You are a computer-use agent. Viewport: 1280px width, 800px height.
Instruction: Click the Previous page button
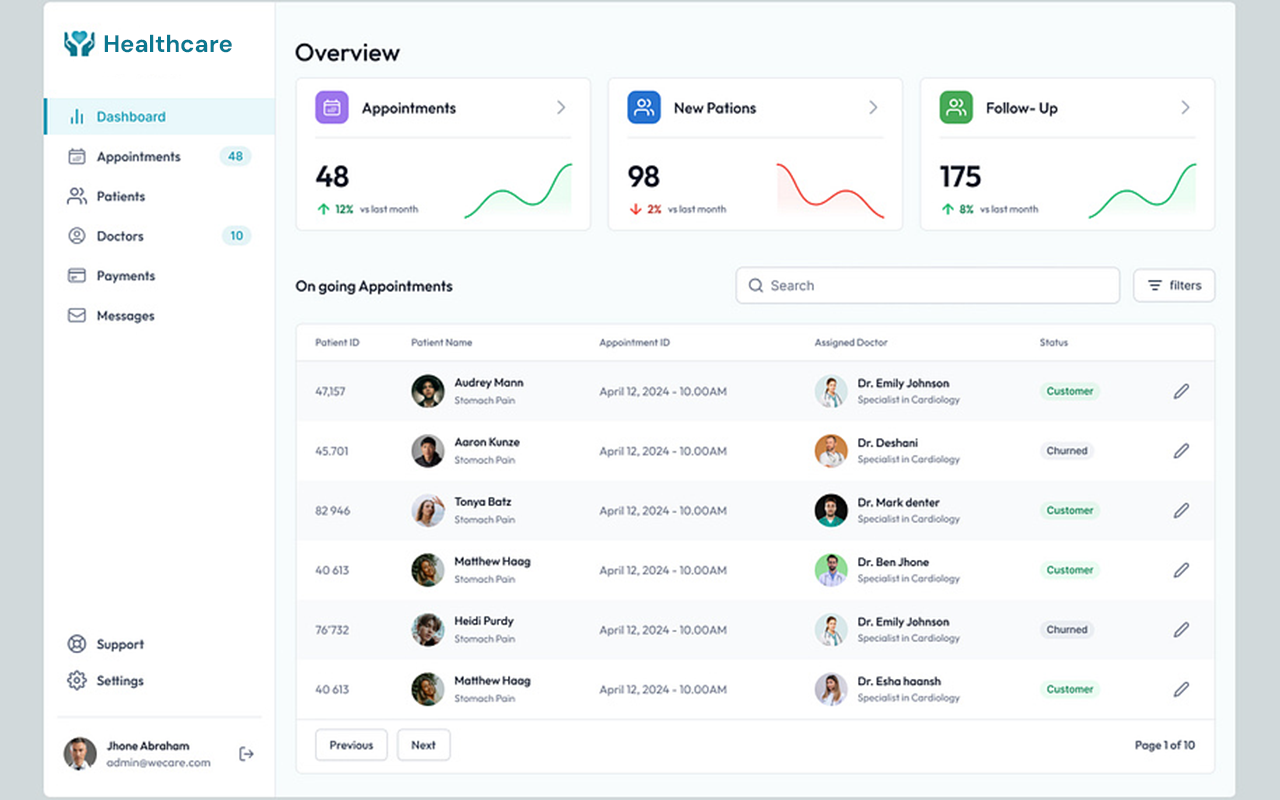point(351,744)
